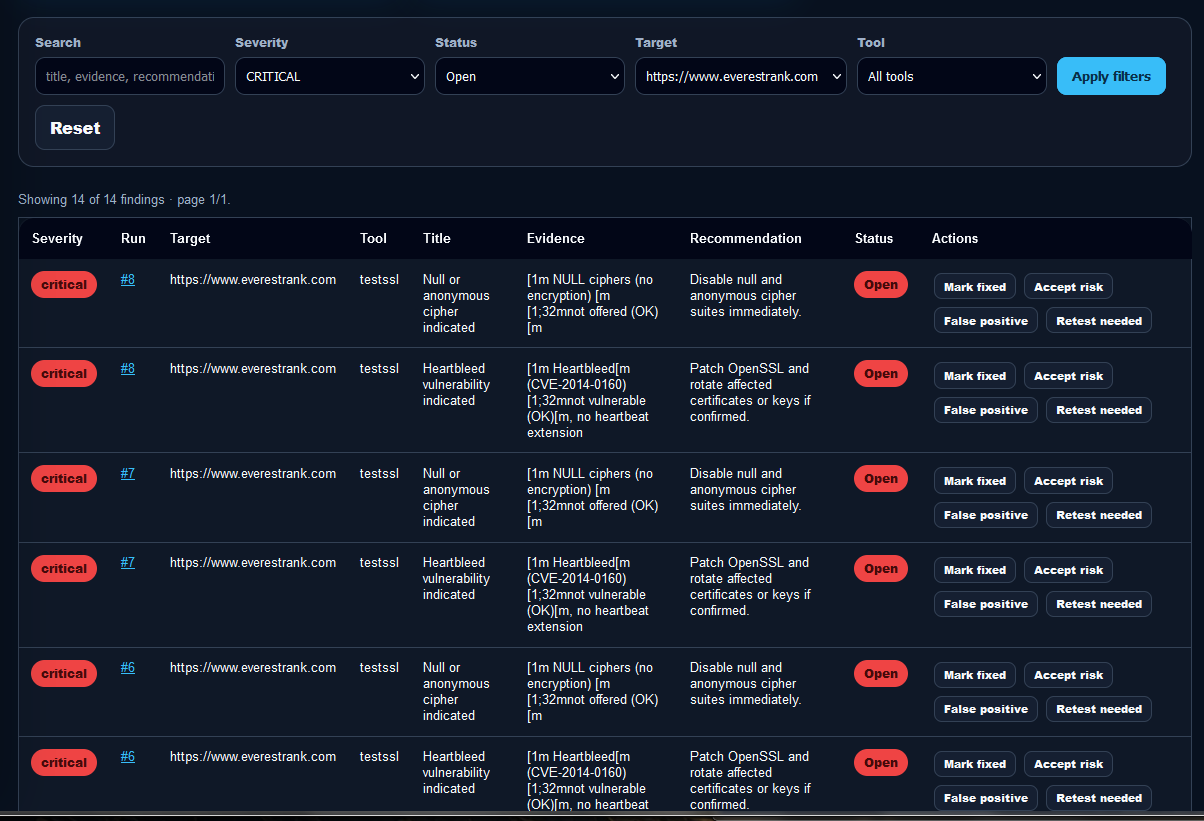Click the Run column header
This screenshot has width=1204, height=821.
(133, 239)
